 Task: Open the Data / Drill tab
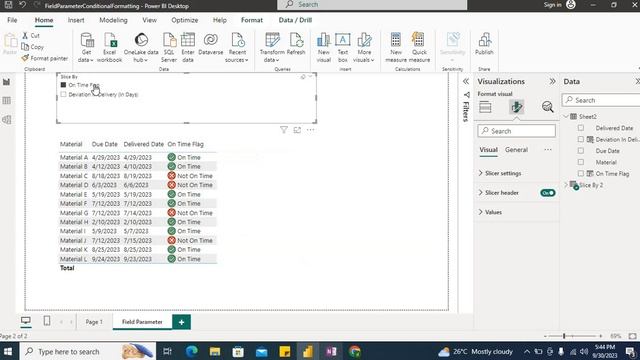tap(295, 20)
